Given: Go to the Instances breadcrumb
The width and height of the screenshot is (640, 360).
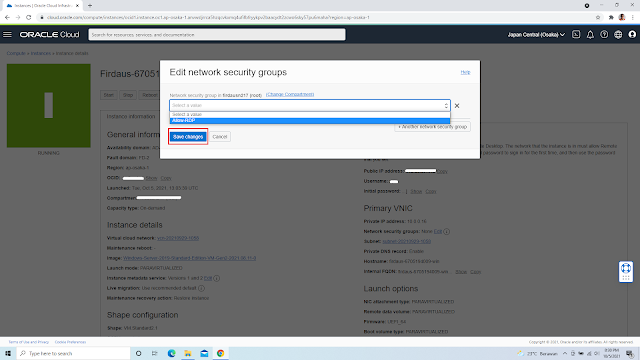Looking at the screenshot, I should coord(41,53).
